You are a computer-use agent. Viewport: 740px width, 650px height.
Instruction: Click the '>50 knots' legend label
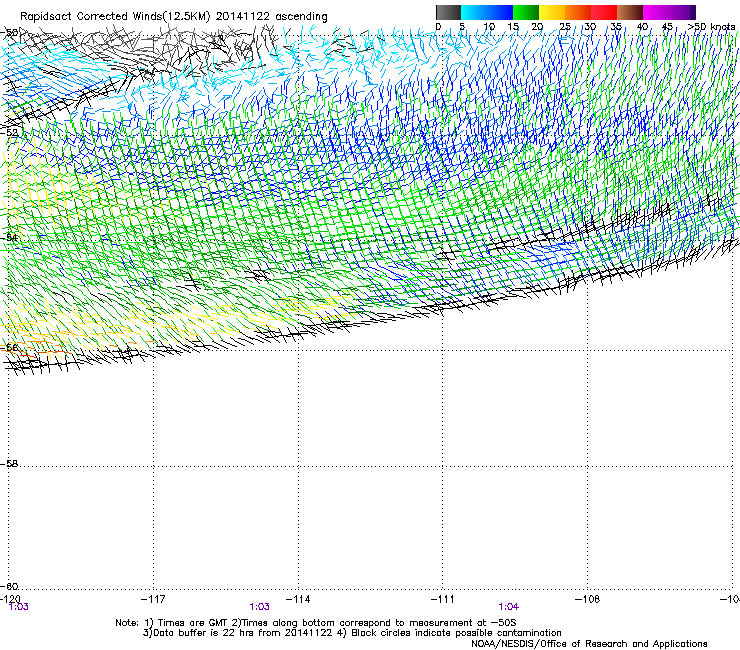[711, 27]
